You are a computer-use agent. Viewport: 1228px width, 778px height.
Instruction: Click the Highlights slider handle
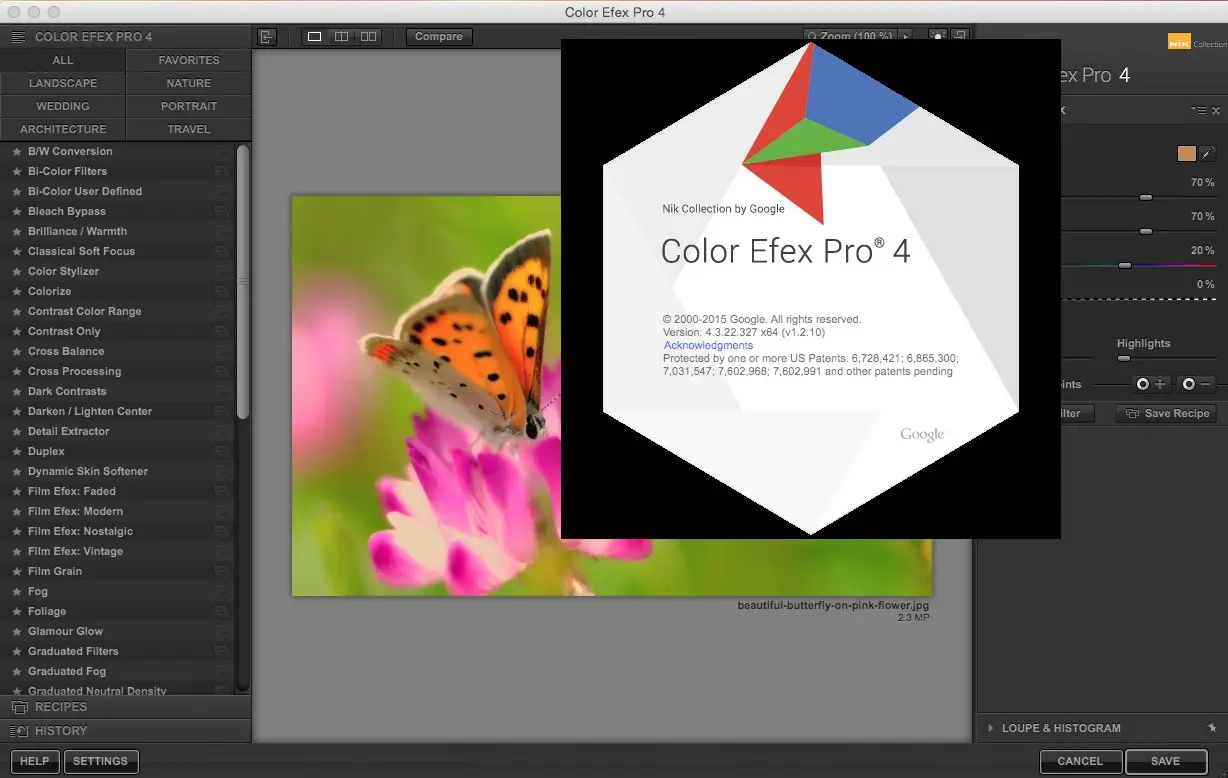(1123, 358)
